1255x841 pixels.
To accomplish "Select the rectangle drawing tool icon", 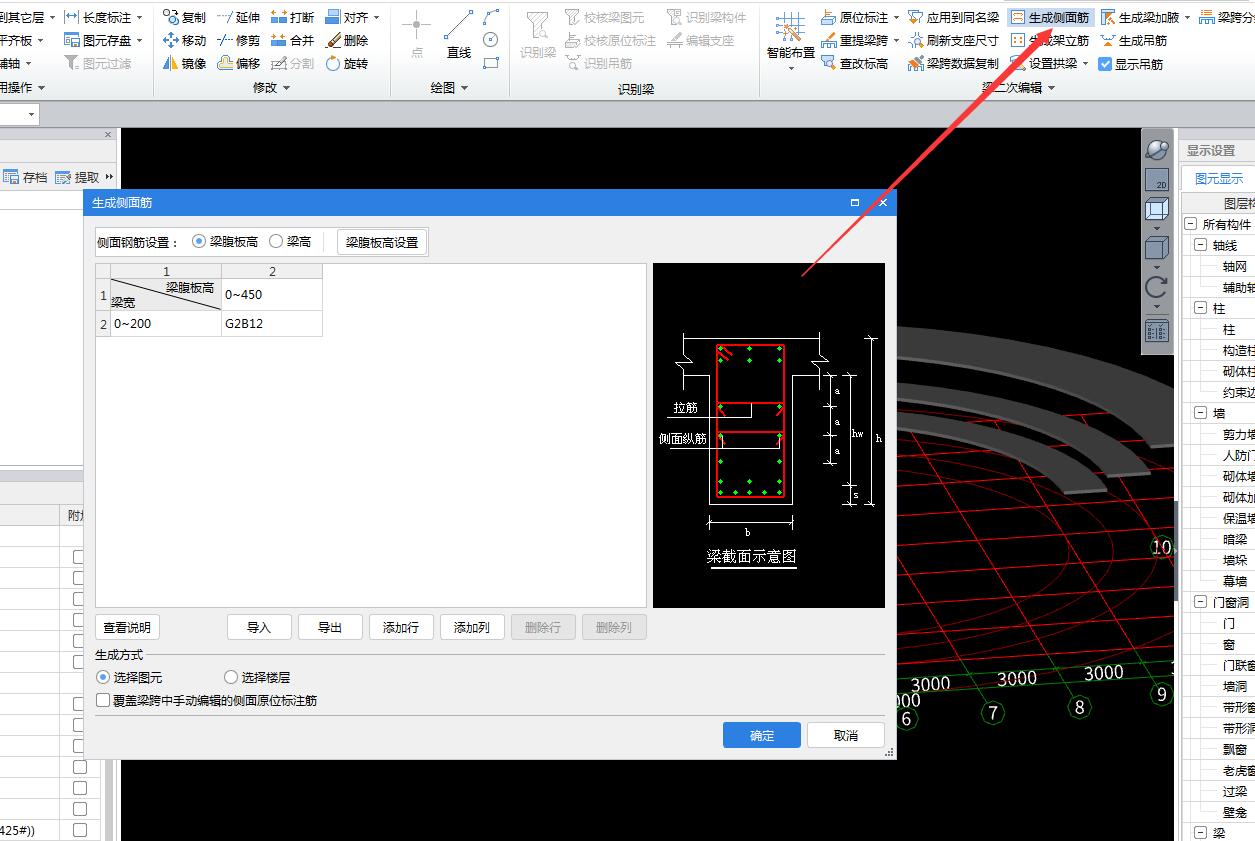I will (x=490, y=63).
